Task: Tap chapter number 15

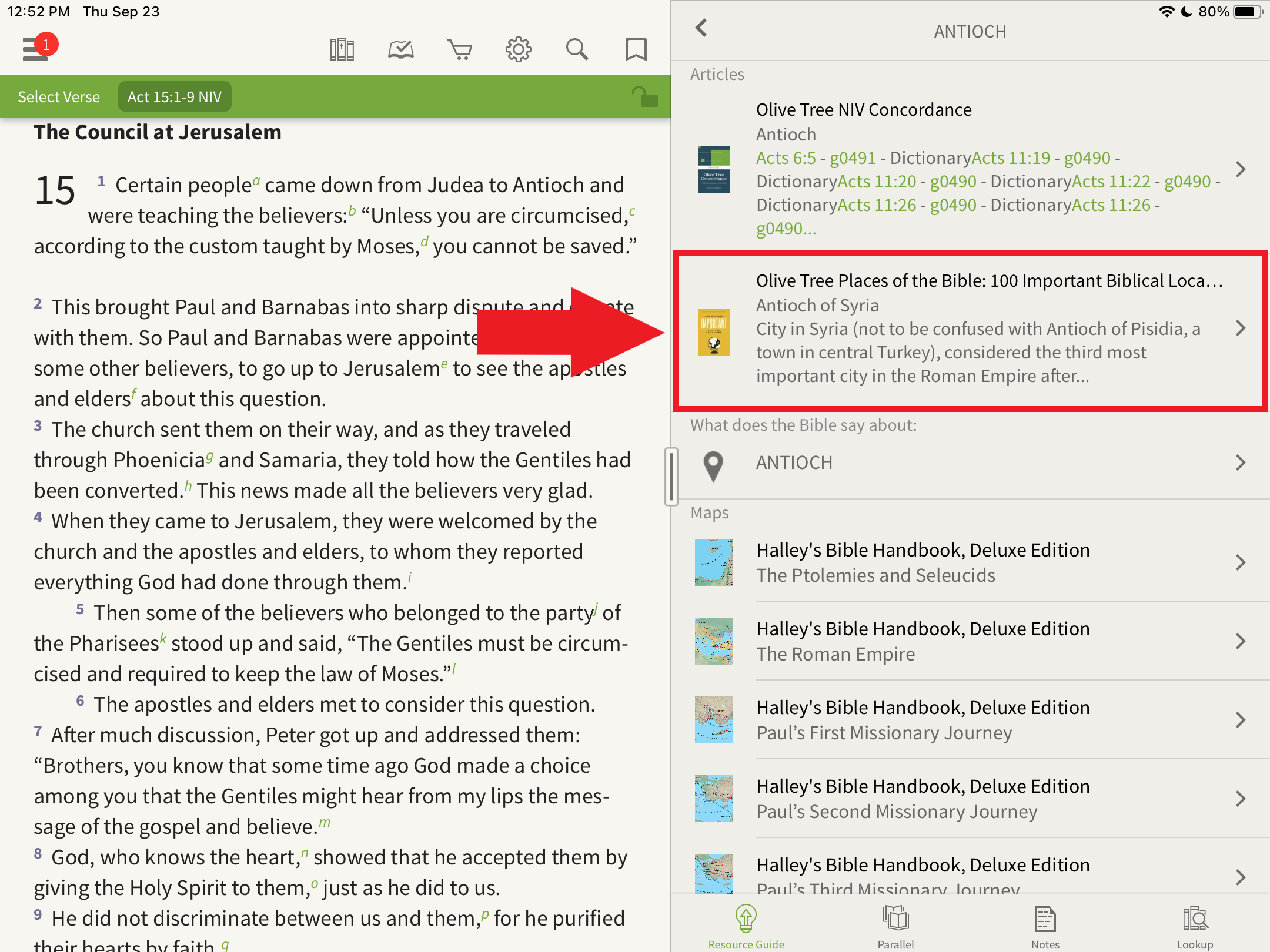Action: [55, 191]
